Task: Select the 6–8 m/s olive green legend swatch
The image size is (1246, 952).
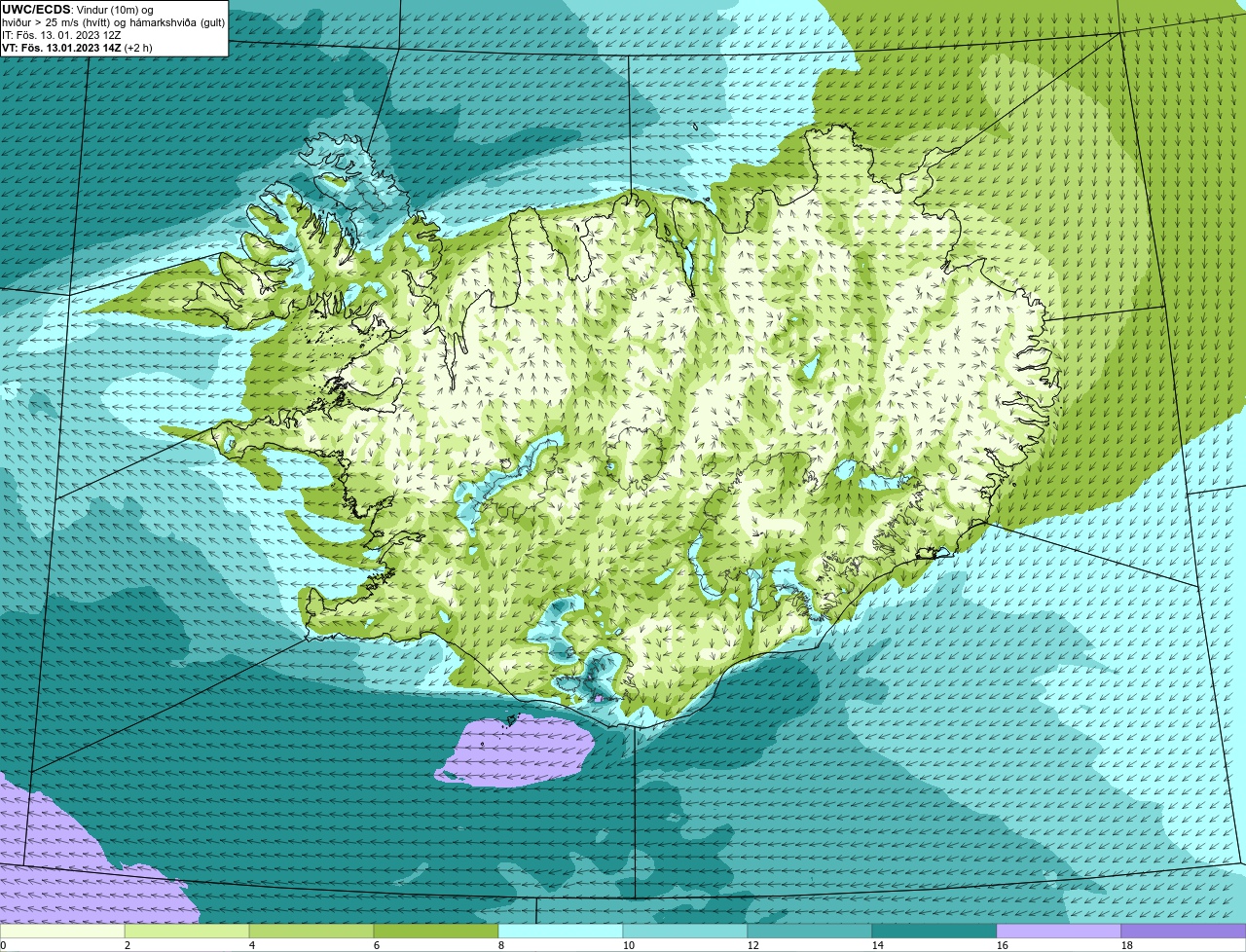Action: (436, 931)
